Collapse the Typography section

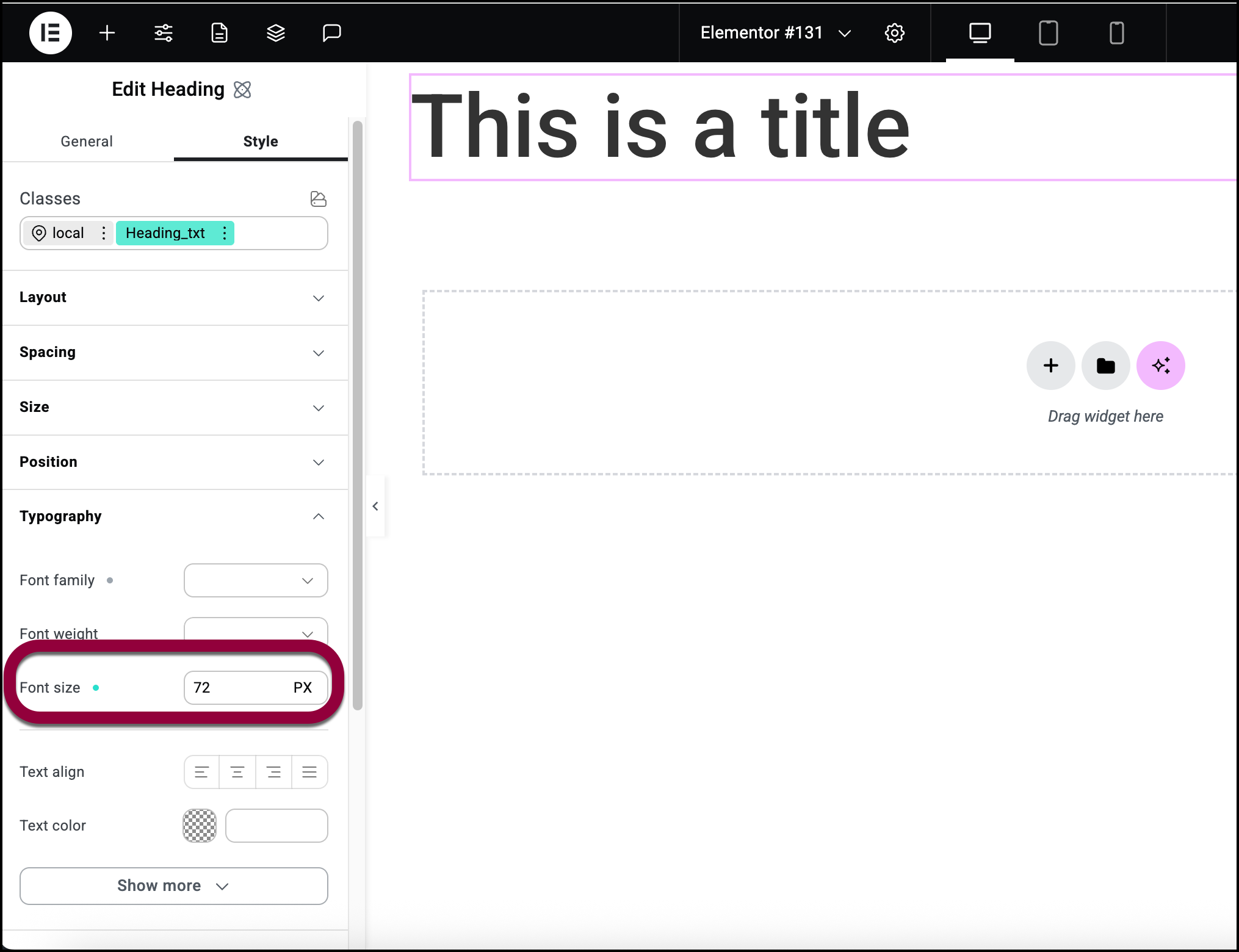[175, 516]
